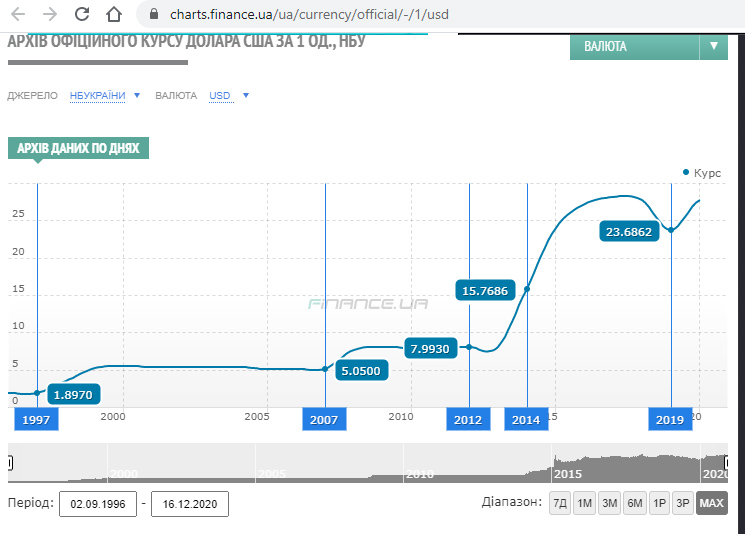The height and width of the screenshot is (534, 745).
Task: Choose the MAX range button
Action: [x=711, y=504]
